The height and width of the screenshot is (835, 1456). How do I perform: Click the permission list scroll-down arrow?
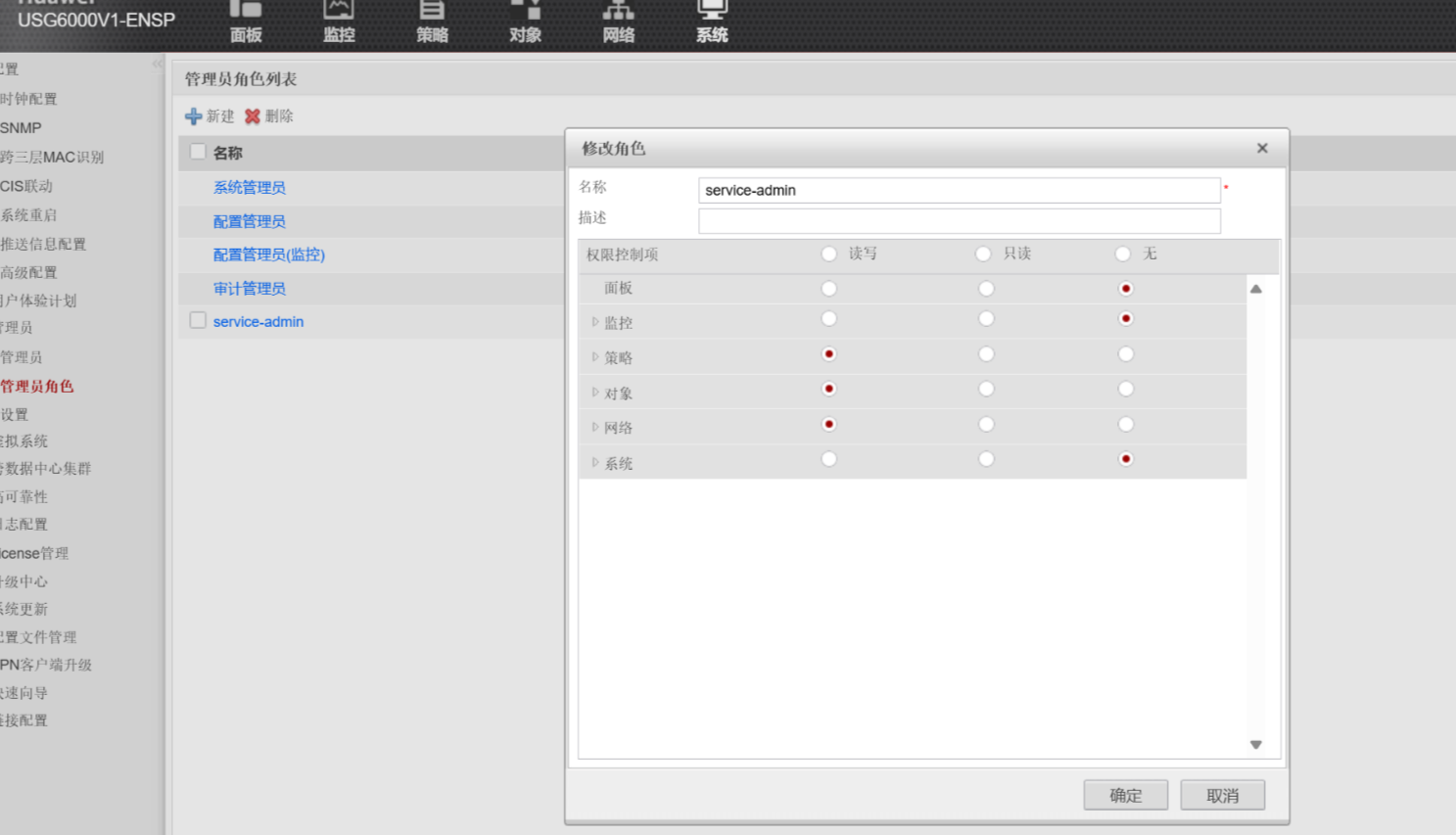[x=1256, y=745]
